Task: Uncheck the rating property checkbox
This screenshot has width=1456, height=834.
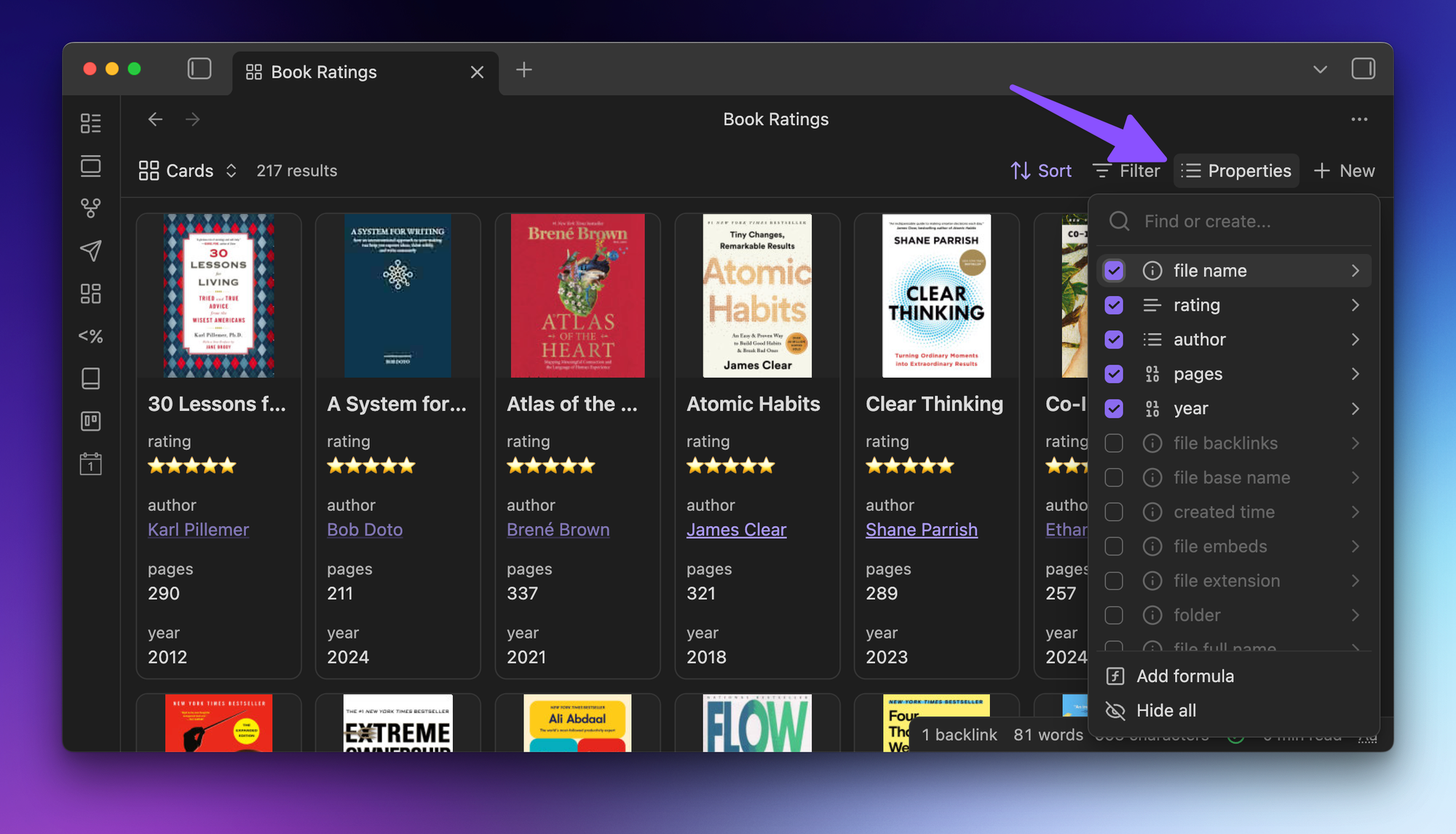Action: [1114, 306]
